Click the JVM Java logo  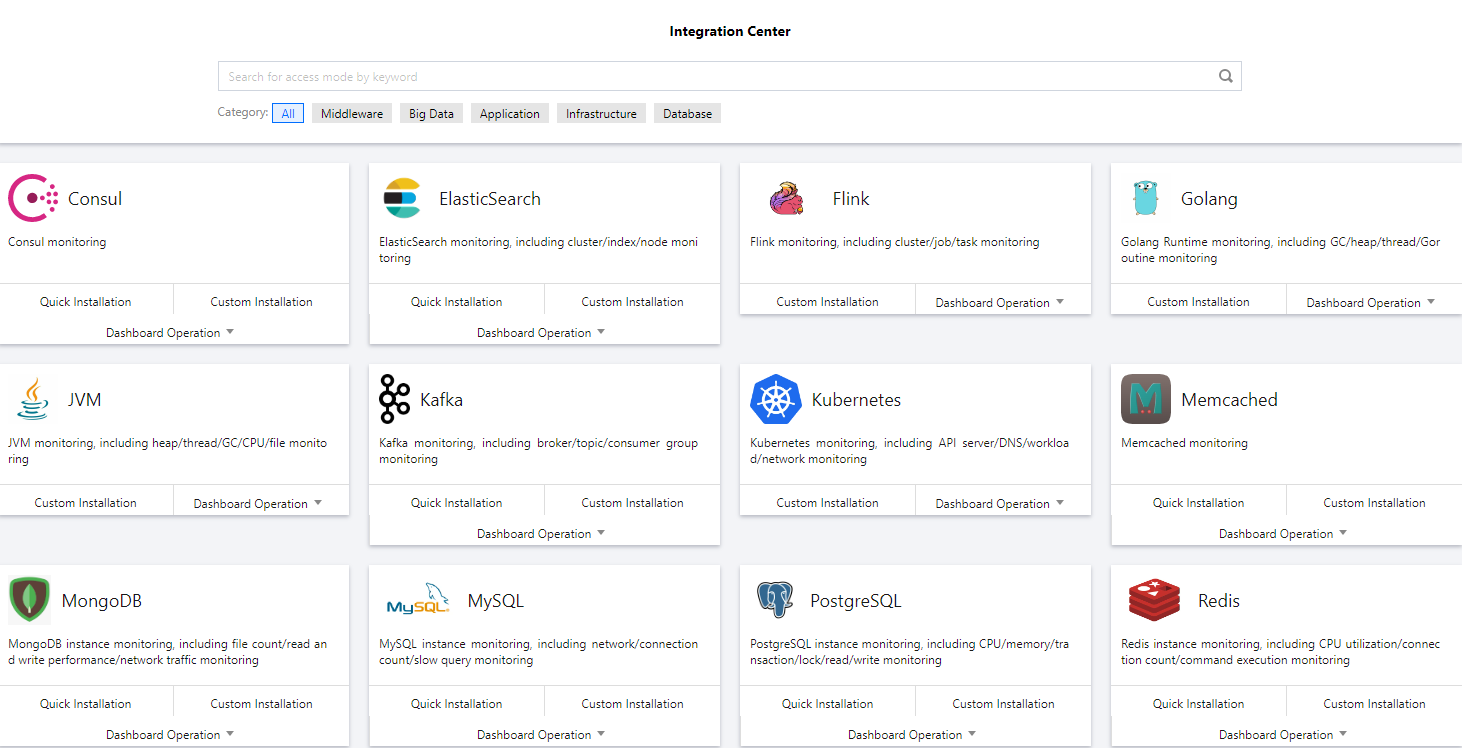tap(34, 399)
